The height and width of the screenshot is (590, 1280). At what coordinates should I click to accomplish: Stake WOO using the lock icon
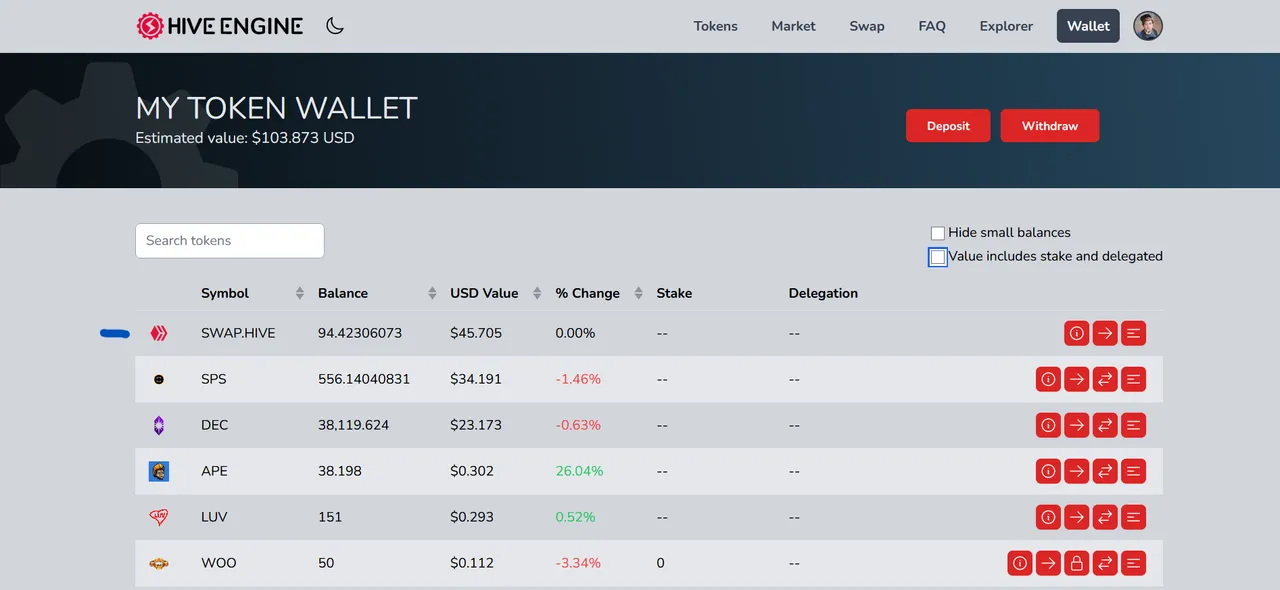(x=1076, y=563)
